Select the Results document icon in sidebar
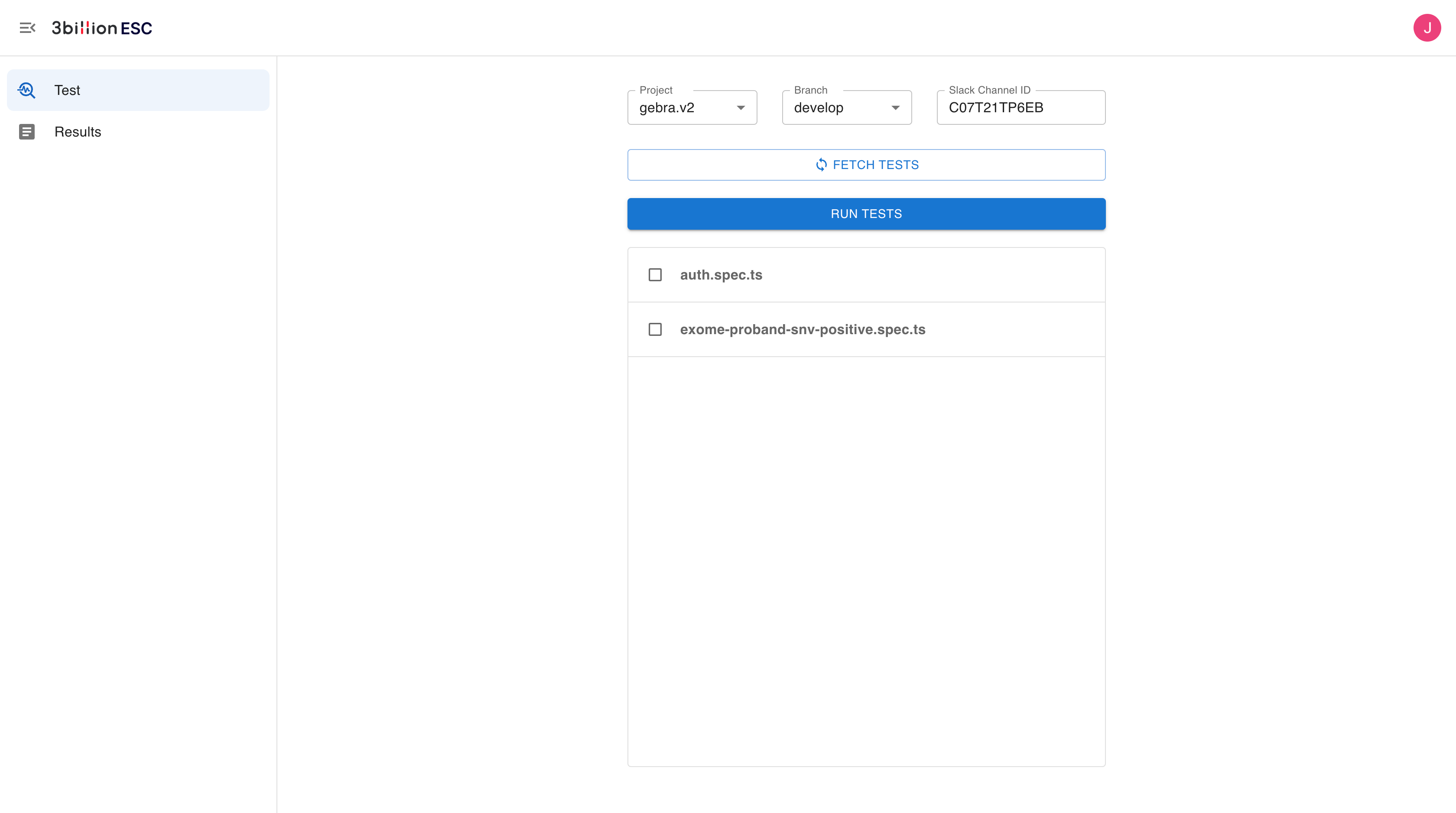The width and height of the screenshot is (1456, 813). click(26, 132)
